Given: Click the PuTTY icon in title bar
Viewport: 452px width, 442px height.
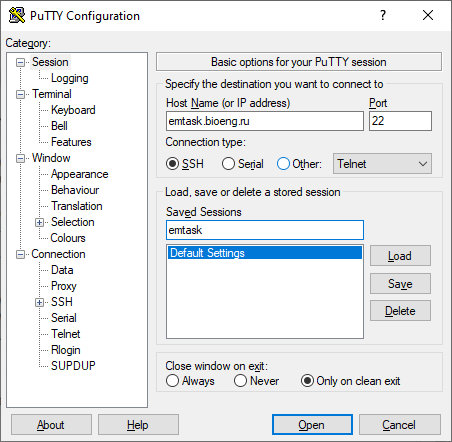Looking at the screenshot, I should click(17, 15).
